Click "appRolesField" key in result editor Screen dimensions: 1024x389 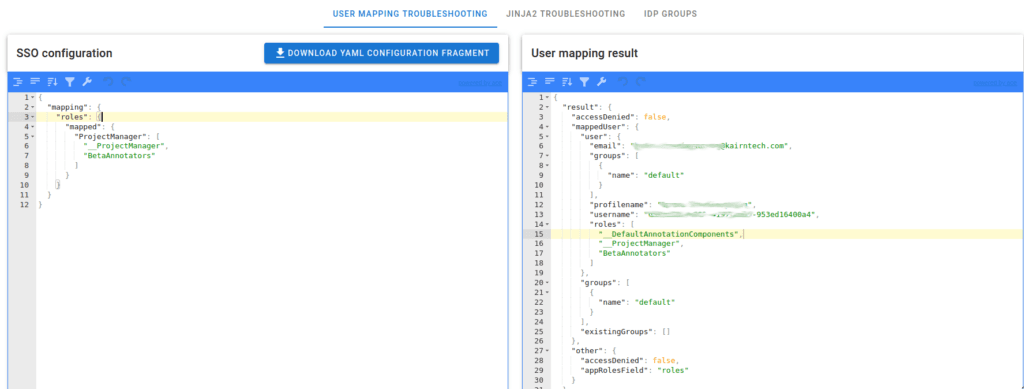point(615,370)
